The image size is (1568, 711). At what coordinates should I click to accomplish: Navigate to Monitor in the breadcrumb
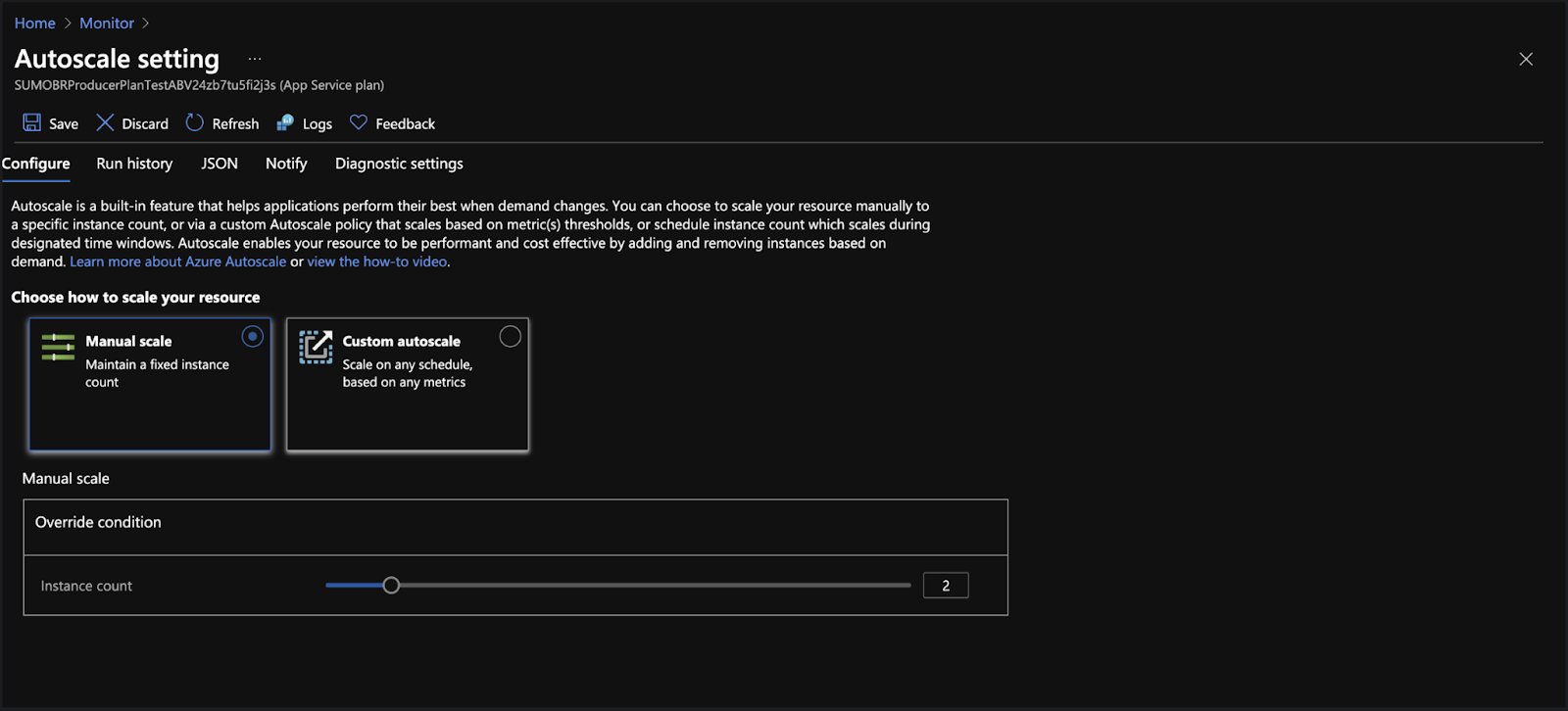107,23
